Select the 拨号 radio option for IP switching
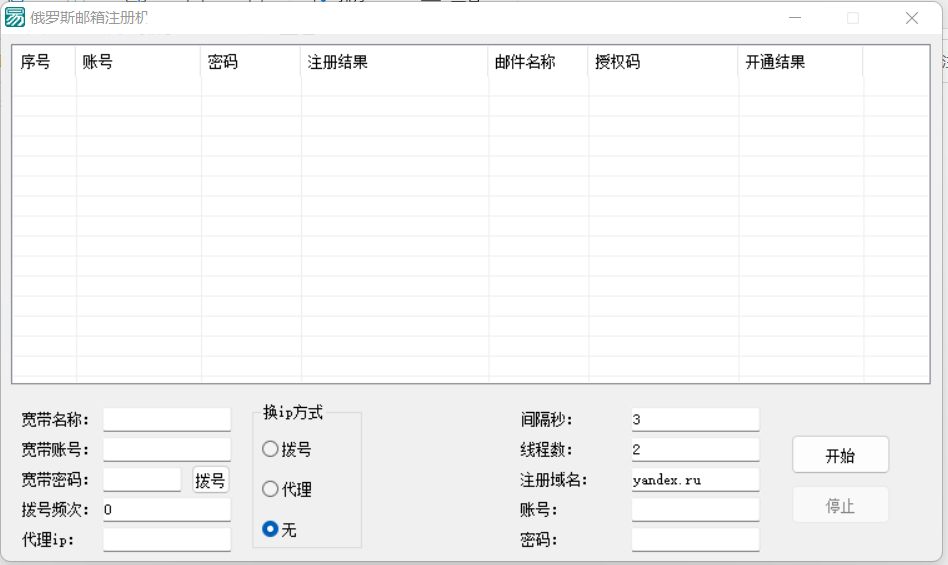Screen dimensions: 948x565 tap(271, 450)
